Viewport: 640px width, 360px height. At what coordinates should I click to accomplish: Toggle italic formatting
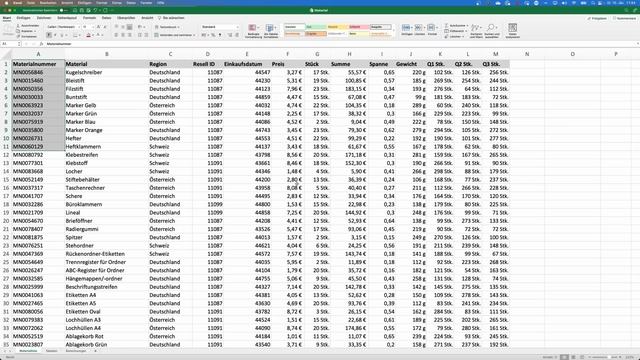[55, 35]
